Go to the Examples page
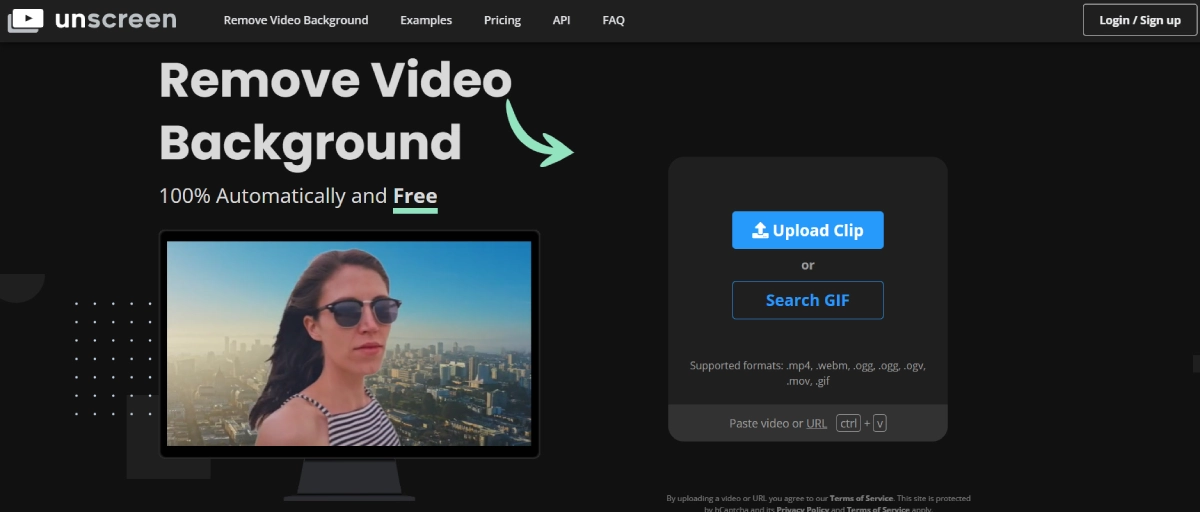 (x=426, y=20)
